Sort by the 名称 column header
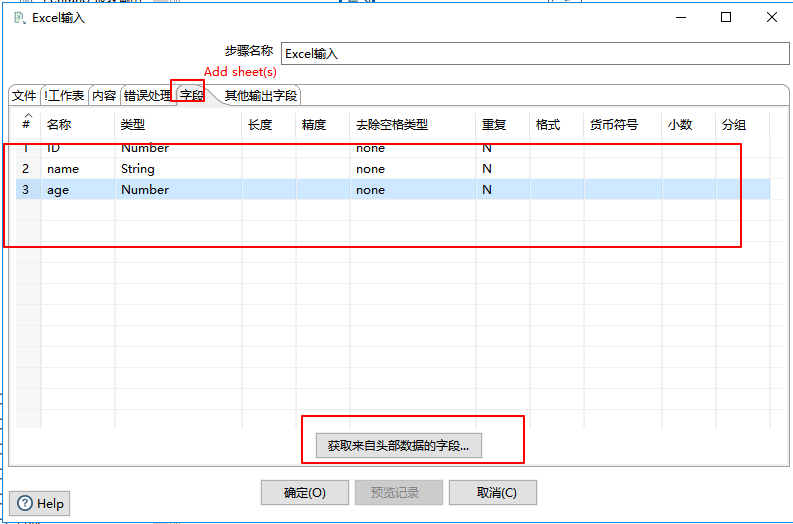Viewport: 793px width, 524px height. tap(78, 124)
